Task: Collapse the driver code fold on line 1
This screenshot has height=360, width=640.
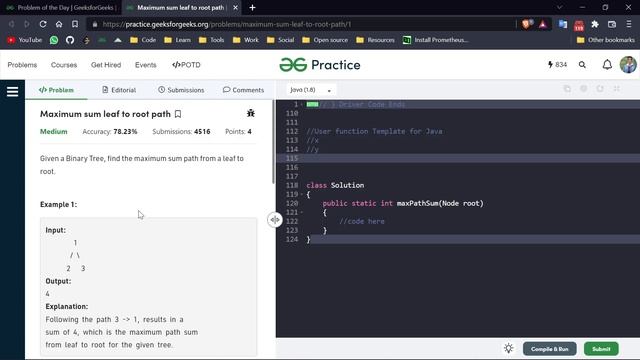Action: (x=302, y=104)
